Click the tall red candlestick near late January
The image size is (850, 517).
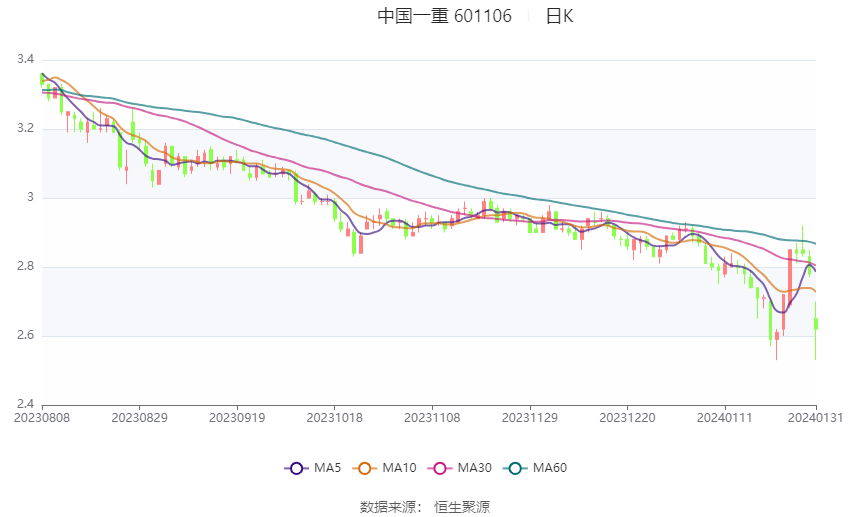[x=790, y=277]
